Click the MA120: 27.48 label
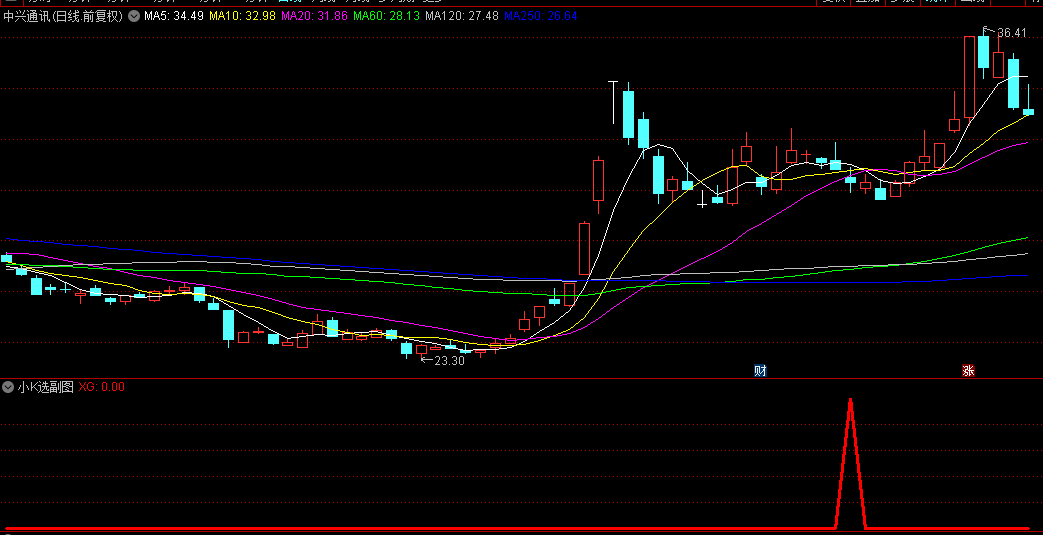This screenshot has width=1043, height=535. coord(462,16)
